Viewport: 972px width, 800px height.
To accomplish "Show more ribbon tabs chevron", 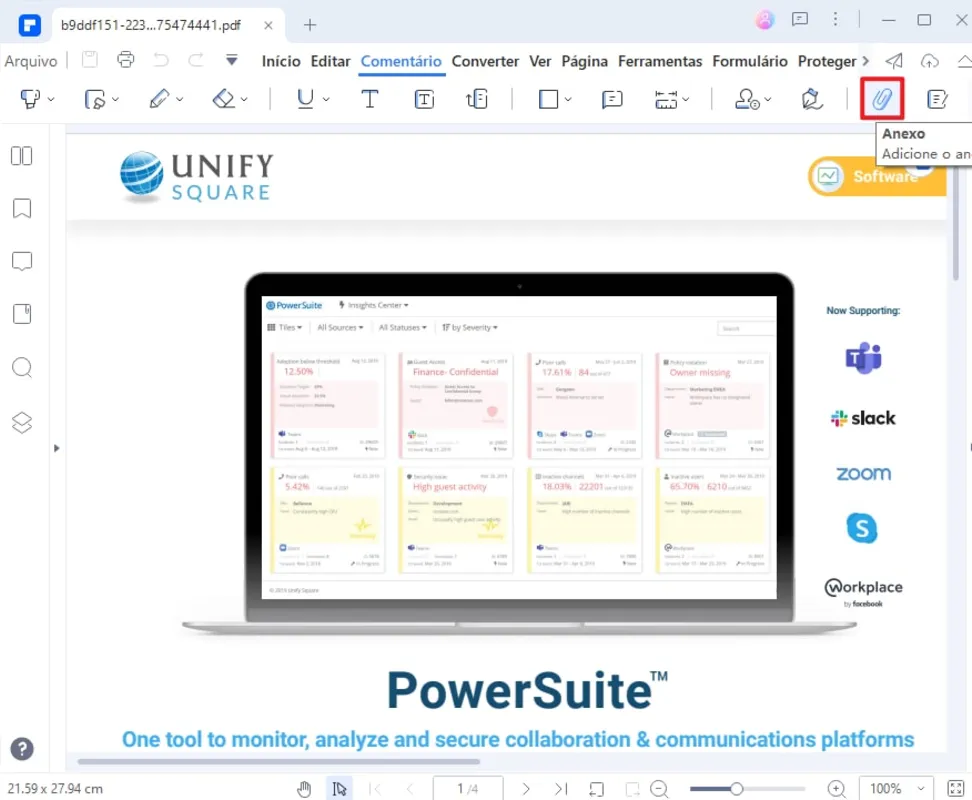I will pos(866,61).
